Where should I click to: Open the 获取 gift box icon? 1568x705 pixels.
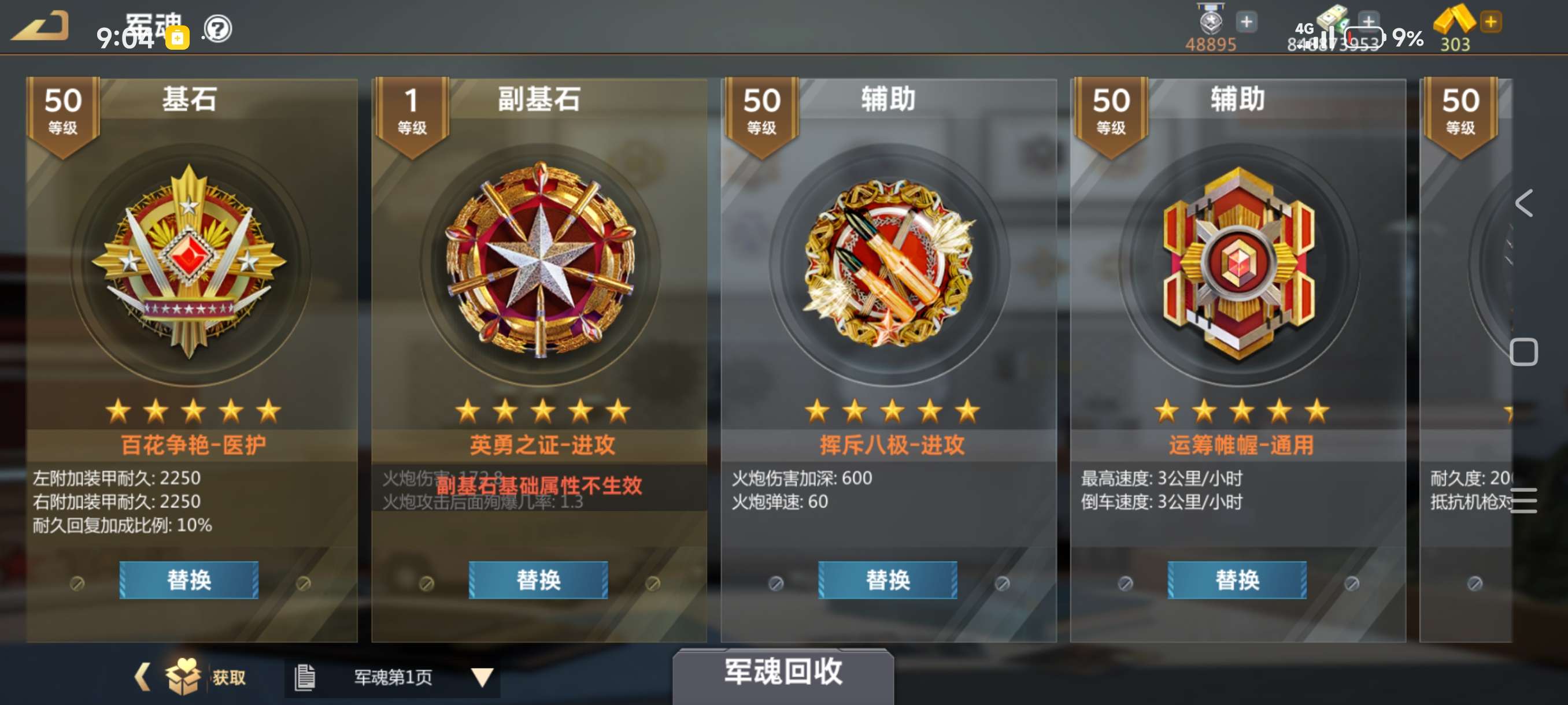[183, 677]
